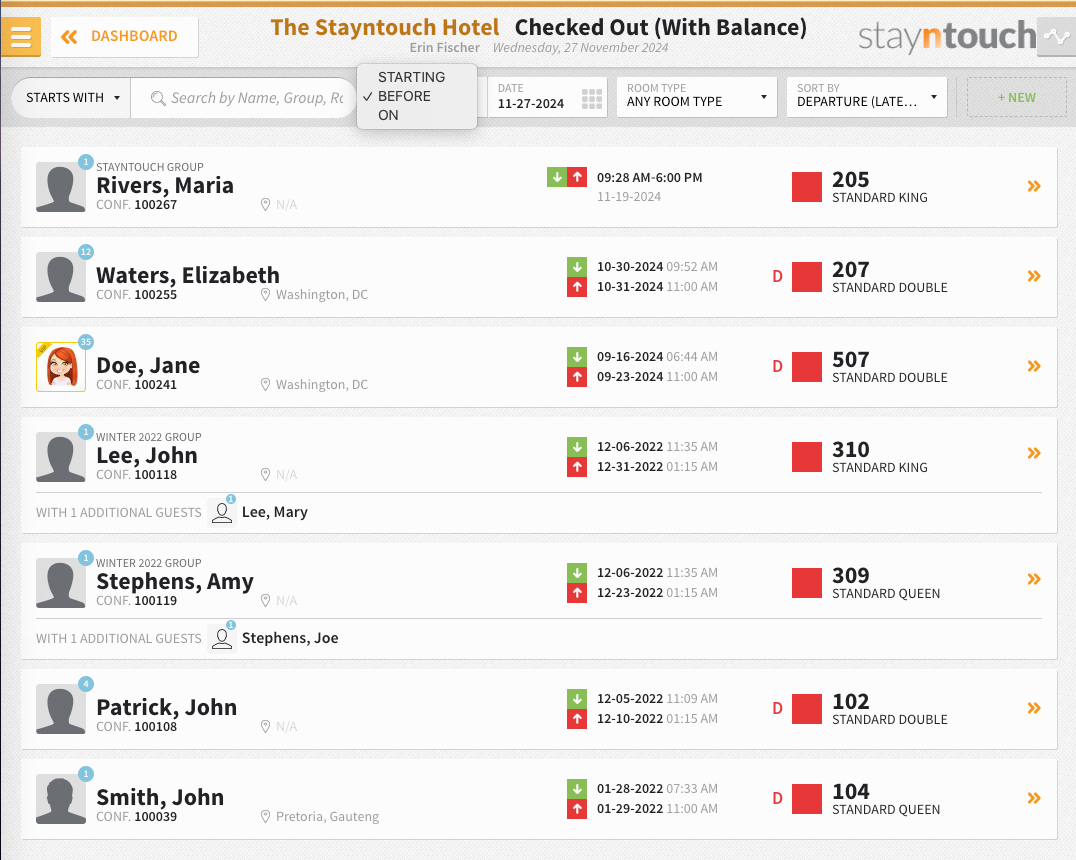Click The Stayntouch Hotel title
The image size is (1076, 860).
385,27
